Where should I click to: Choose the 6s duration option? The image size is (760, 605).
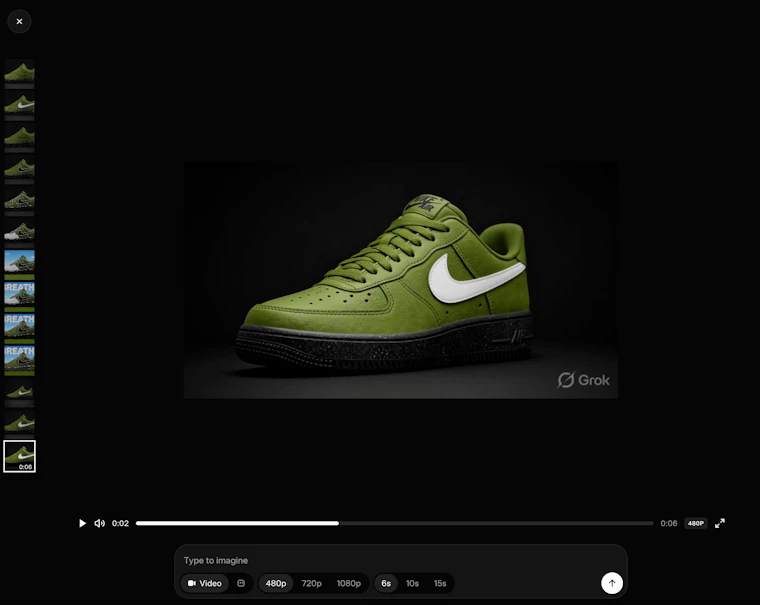point(386,583)
